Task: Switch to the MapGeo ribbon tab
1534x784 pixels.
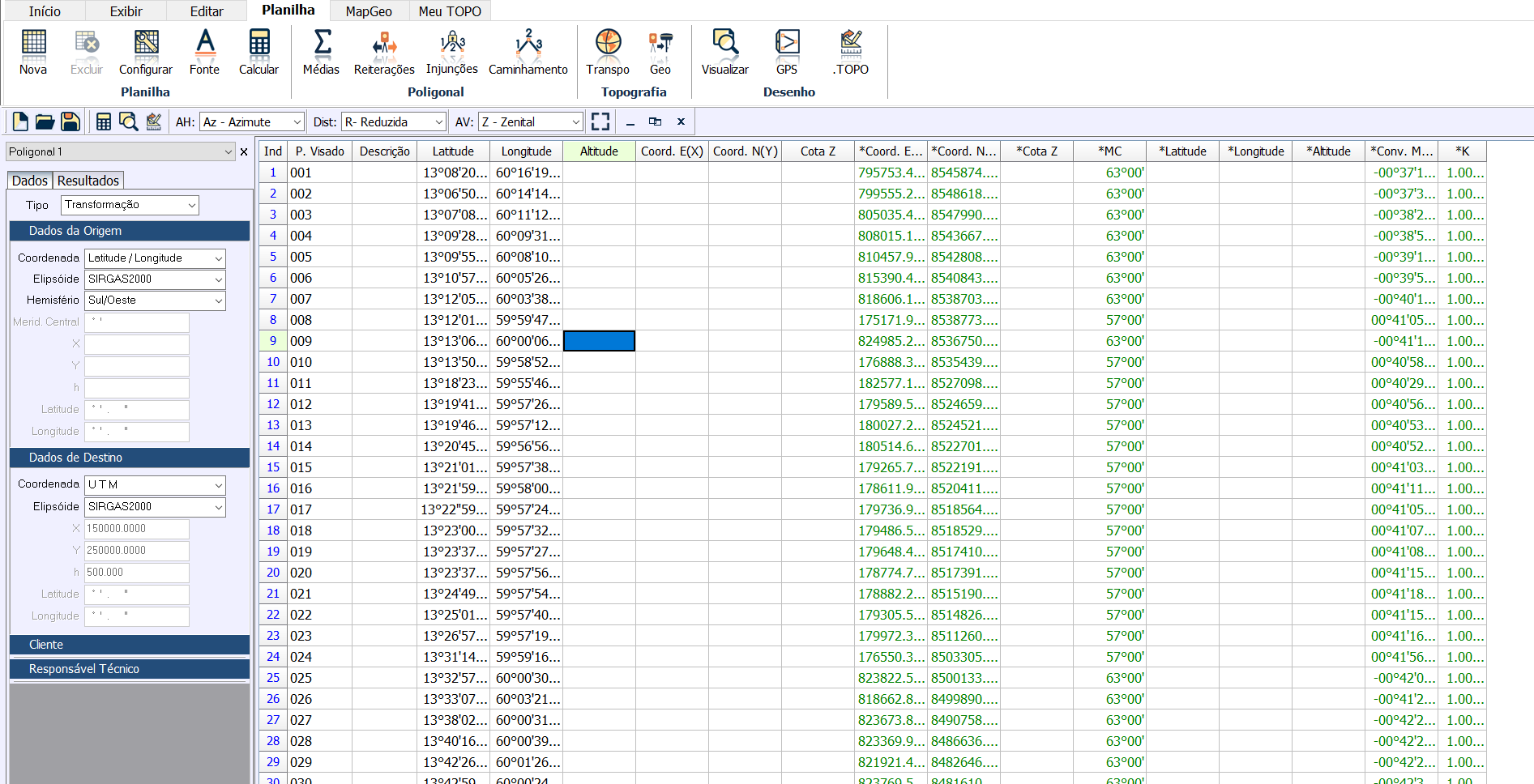Action: (x=369, y=11)
